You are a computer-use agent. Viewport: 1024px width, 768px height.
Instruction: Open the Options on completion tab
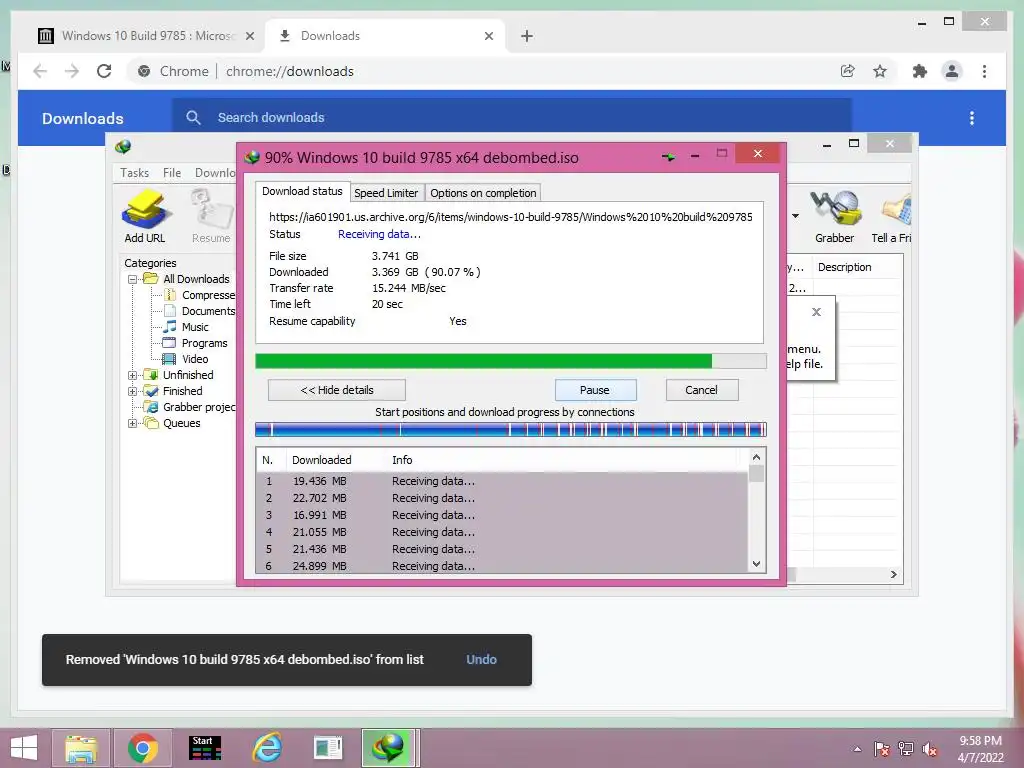coord(483,193)
